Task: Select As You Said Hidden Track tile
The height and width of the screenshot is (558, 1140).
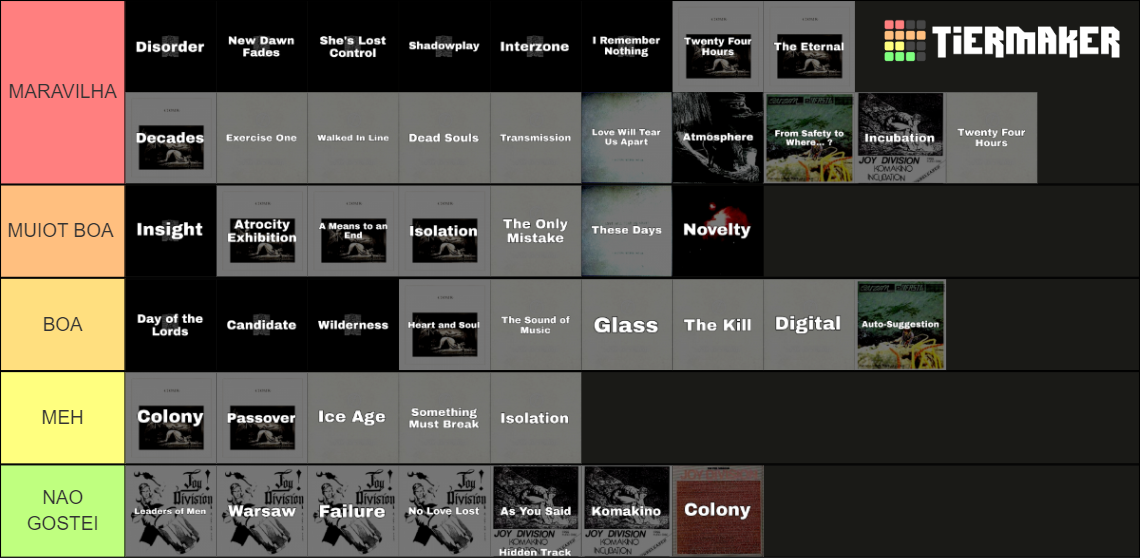Action: tap(535, 511)
